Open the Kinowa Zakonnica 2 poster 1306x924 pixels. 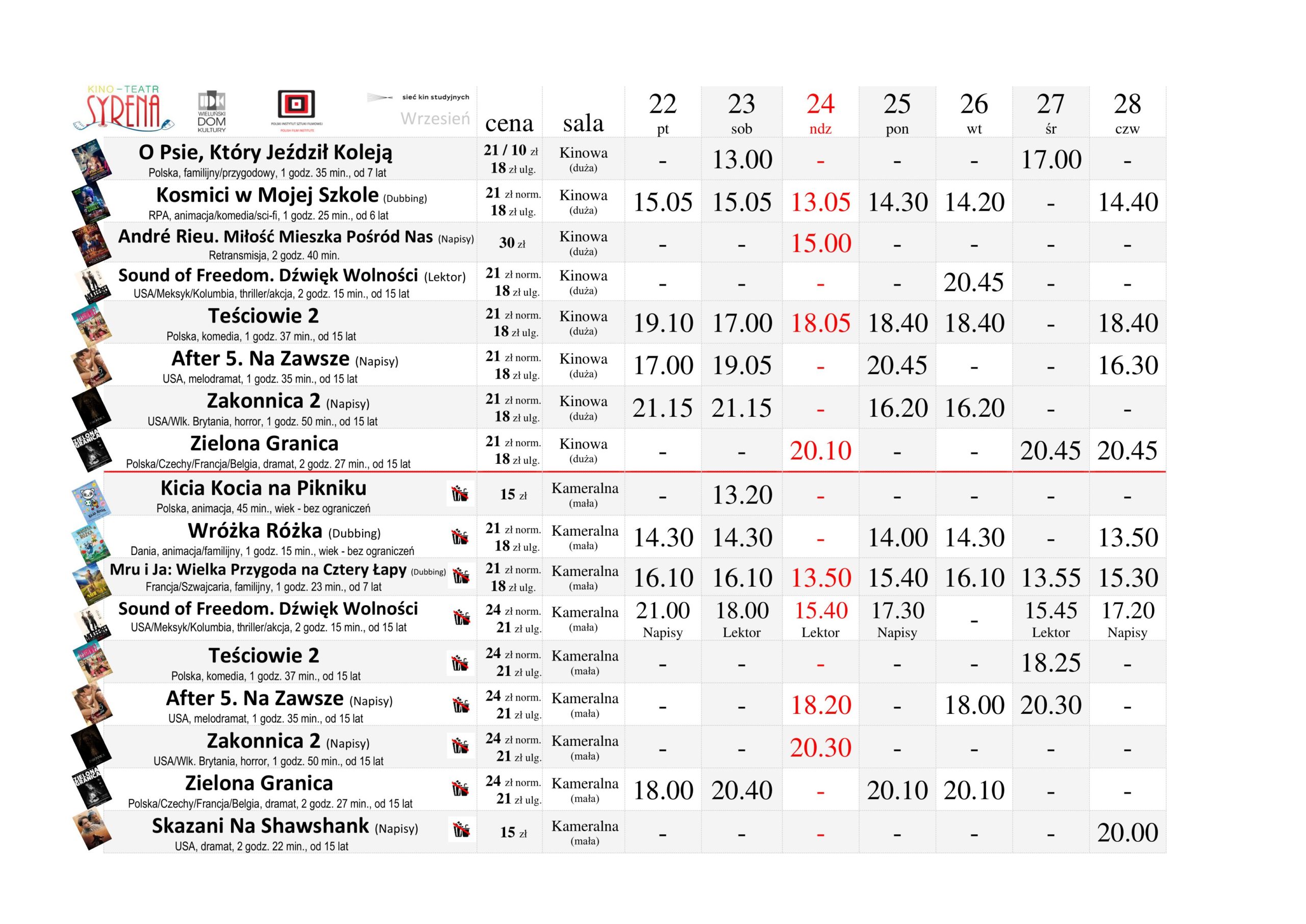91,409
